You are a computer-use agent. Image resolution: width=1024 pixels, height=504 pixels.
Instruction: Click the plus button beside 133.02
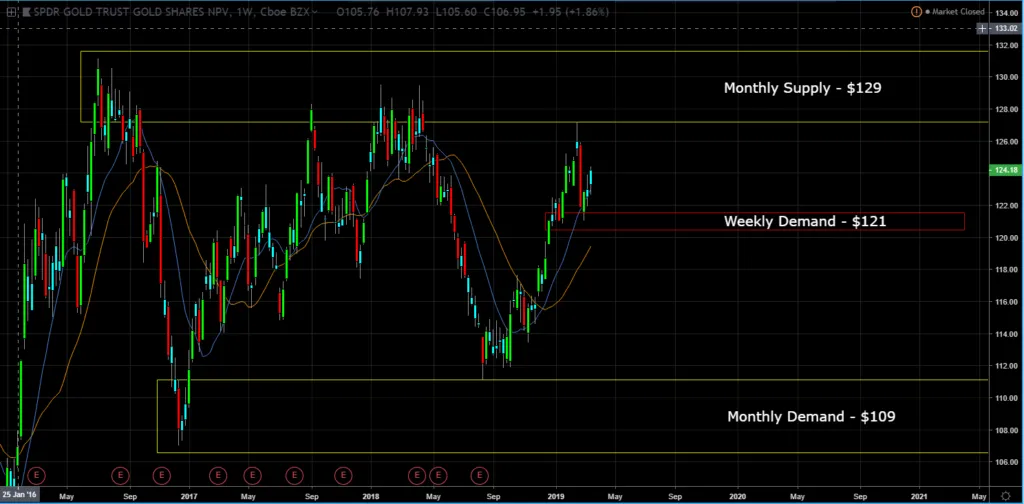(982, 28)
